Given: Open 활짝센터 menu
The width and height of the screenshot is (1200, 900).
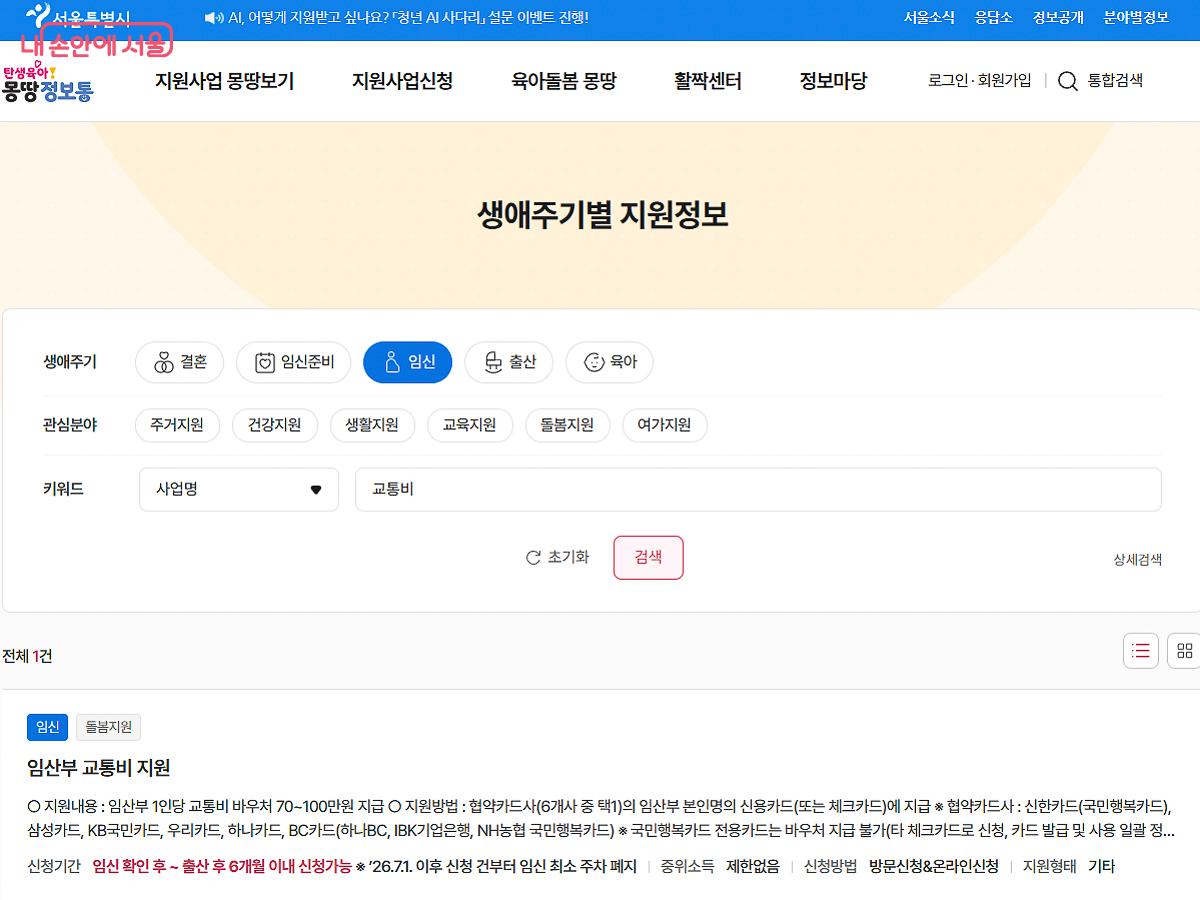Looking at the screenshot, I should (x=708, y=82).
